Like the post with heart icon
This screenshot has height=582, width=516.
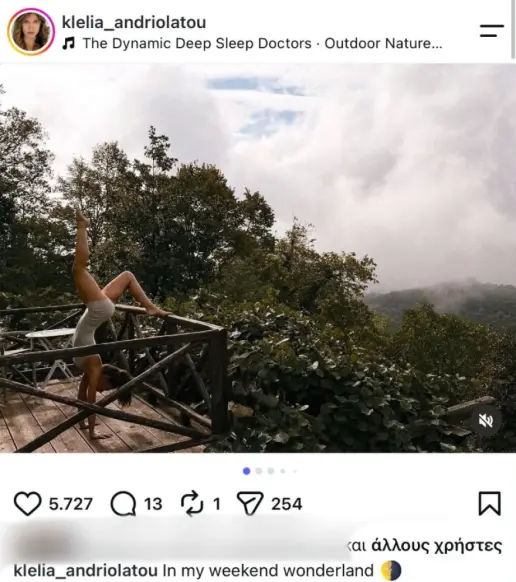coord(27,504)
